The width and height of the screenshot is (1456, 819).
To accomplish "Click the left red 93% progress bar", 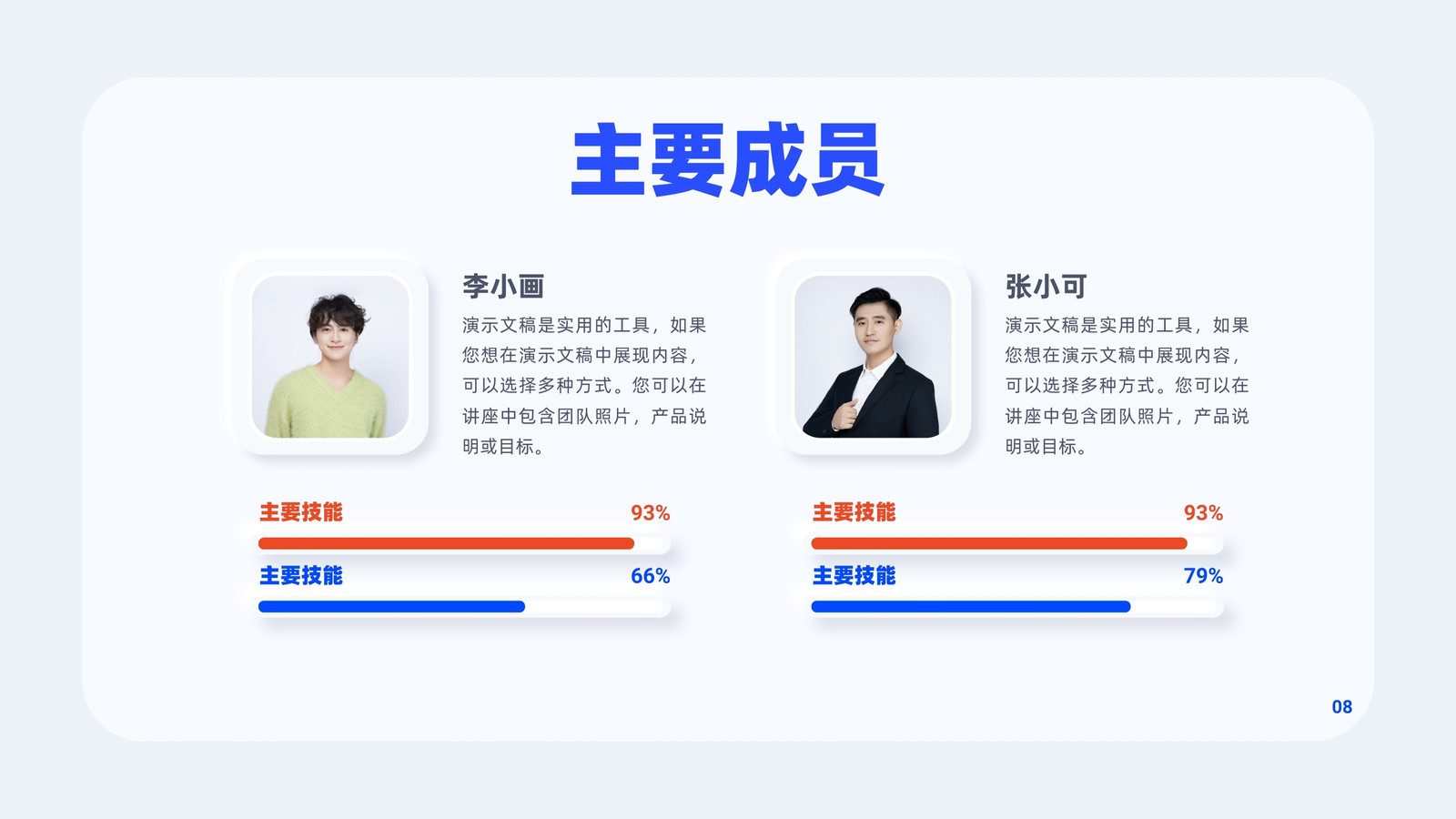I will (x=464, y=543).
